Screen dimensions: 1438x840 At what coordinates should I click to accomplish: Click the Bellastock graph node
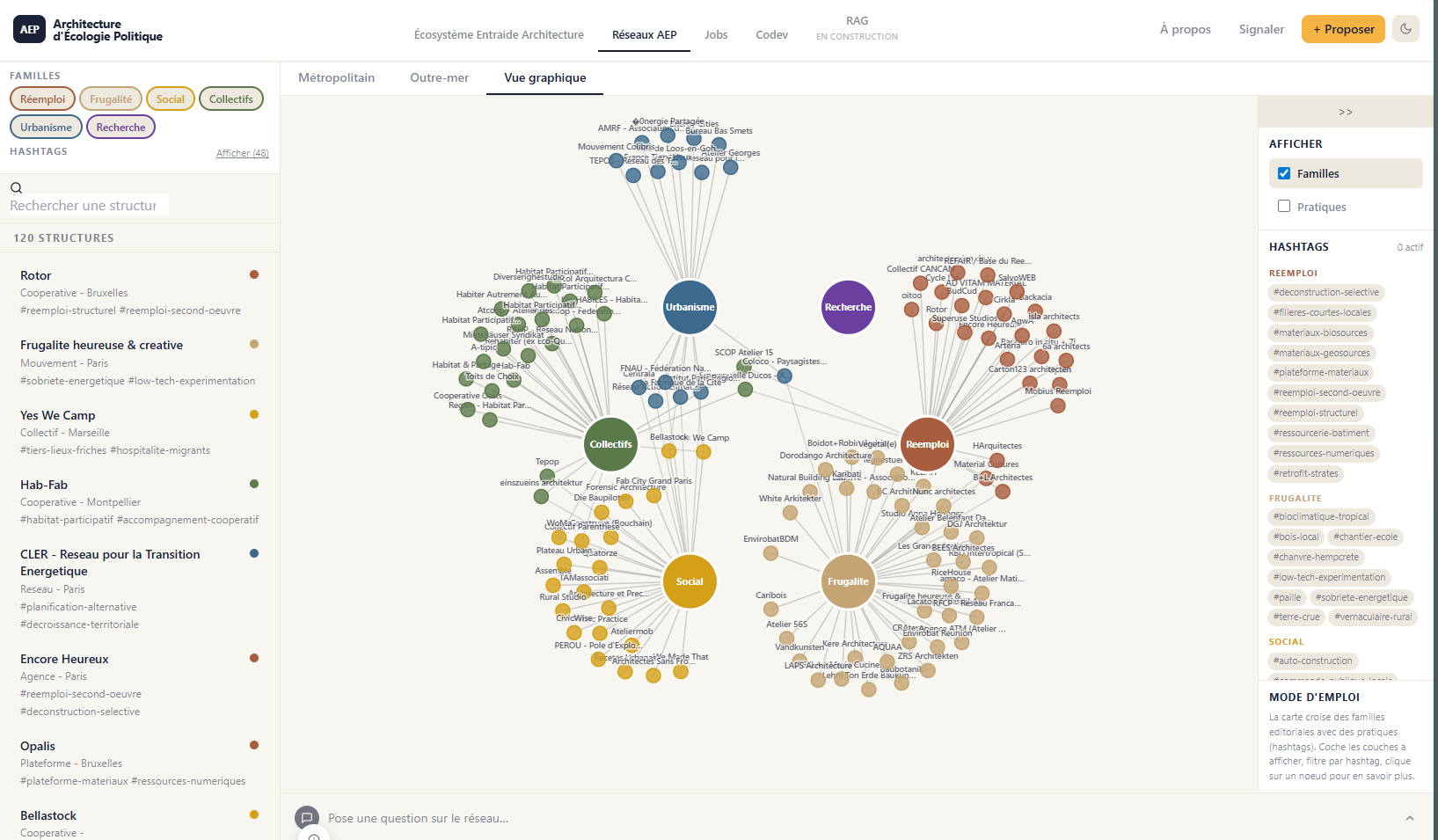click(668, 450)
